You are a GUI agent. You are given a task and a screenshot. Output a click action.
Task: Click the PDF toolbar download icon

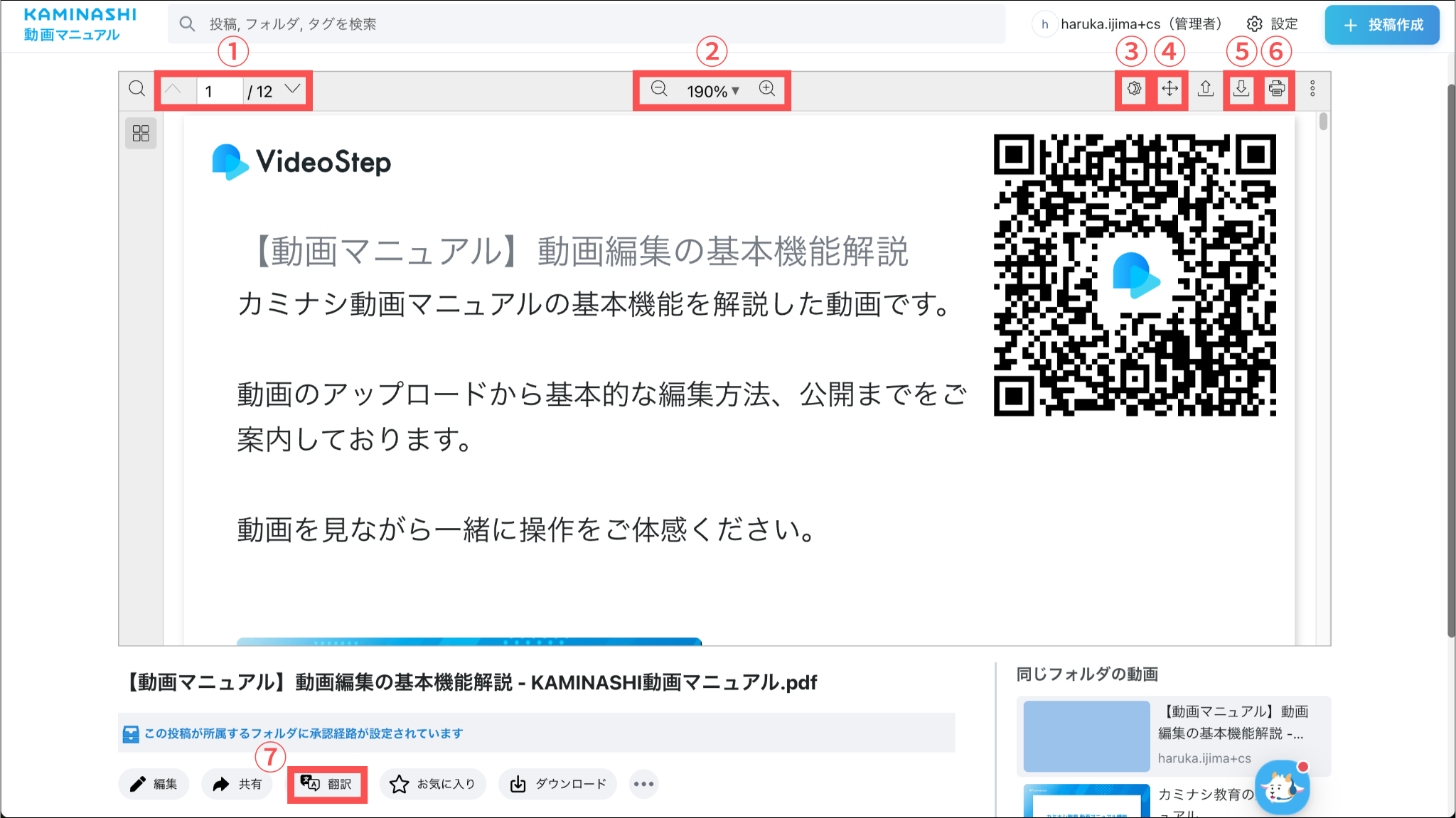1241,89
